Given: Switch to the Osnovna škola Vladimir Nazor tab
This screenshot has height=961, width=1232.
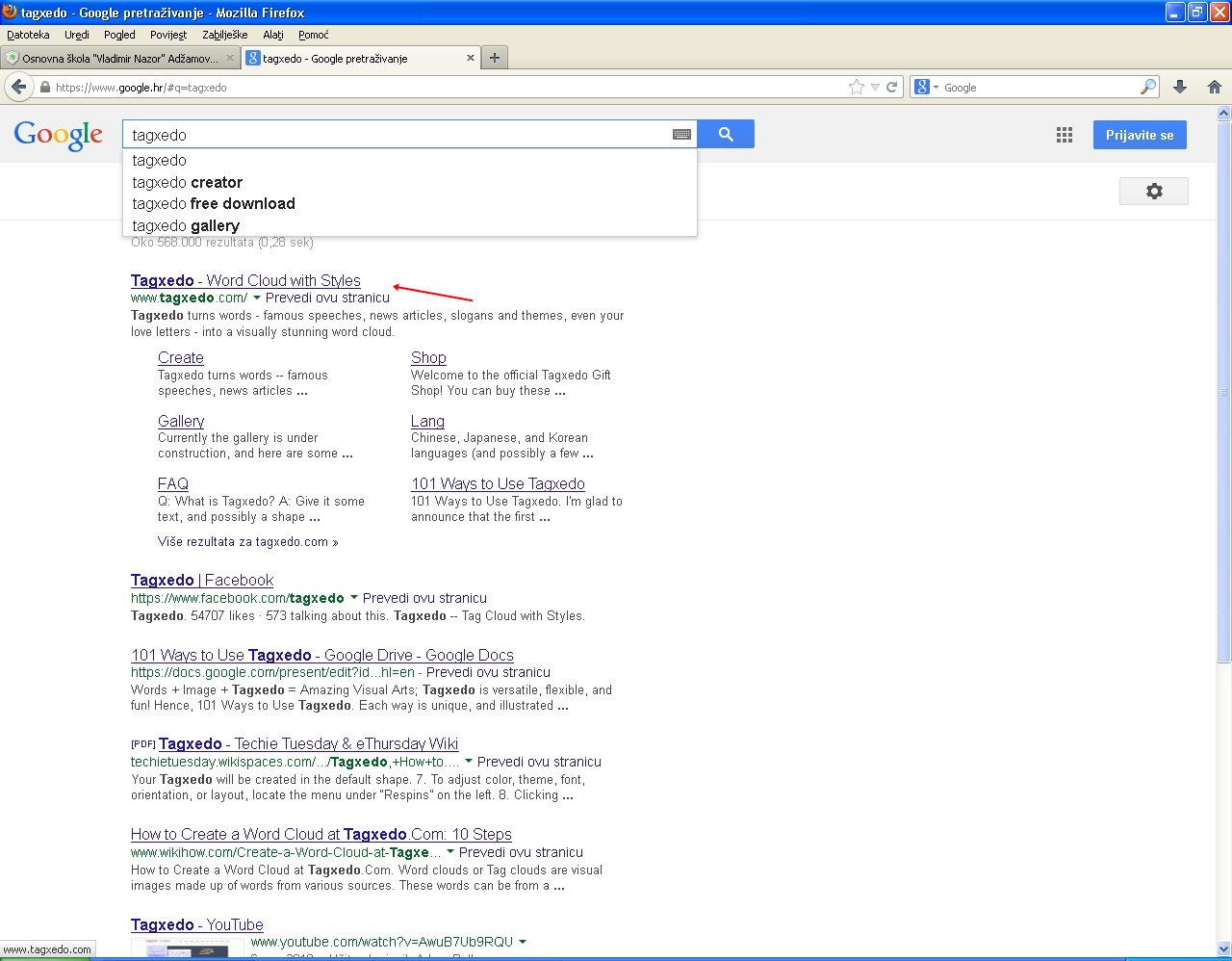Looking at the screenshot, I should tap(120, 58).
